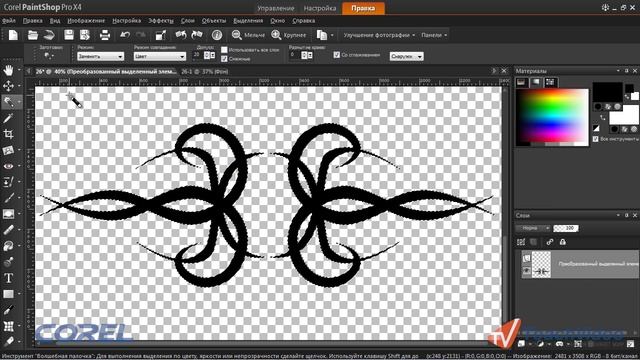The height and width of the screenshot is (360, 640).
Task: Toggle layer link icon
Action: [x=550, y=242]
